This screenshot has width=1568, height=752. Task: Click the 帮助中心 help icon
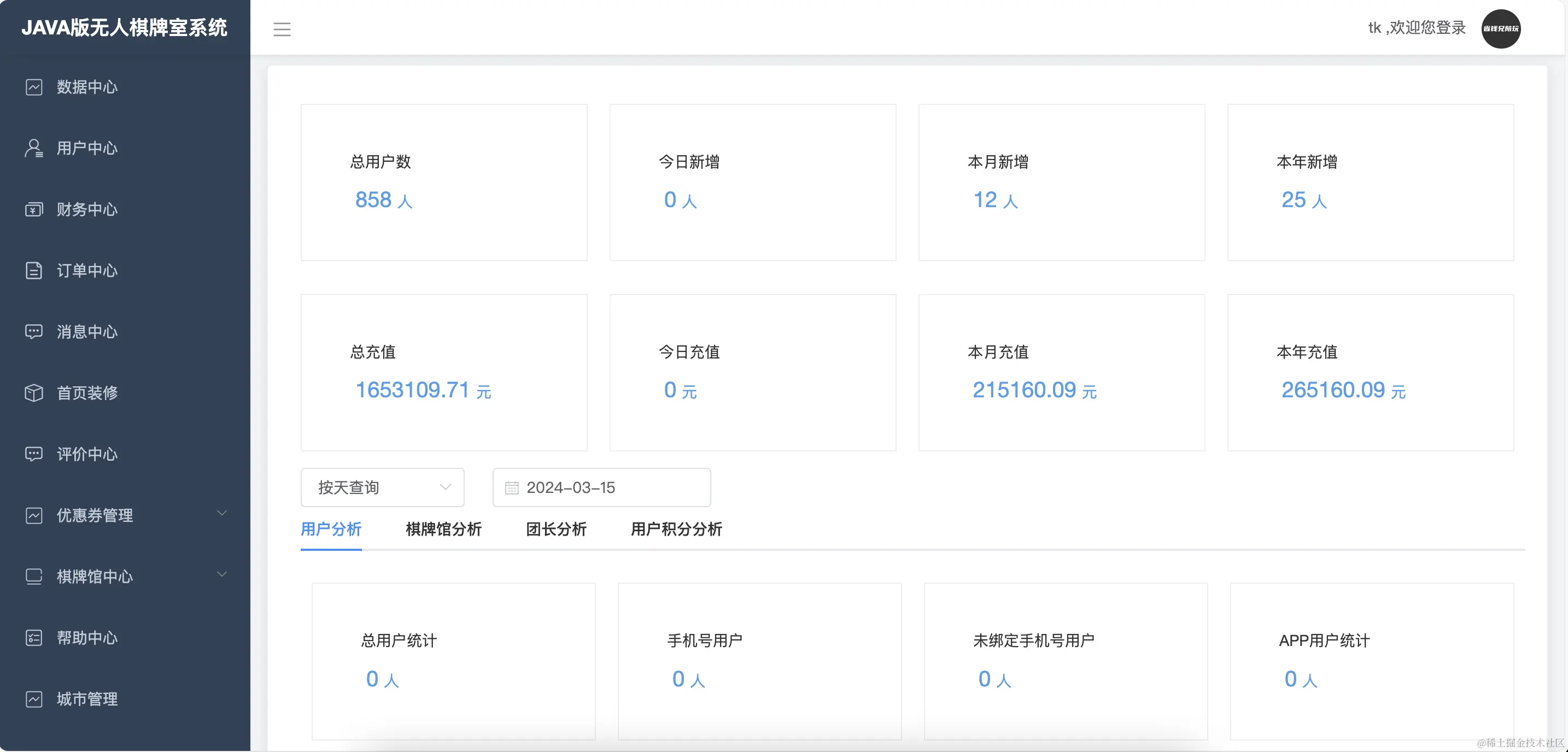(x=34, y=638)
